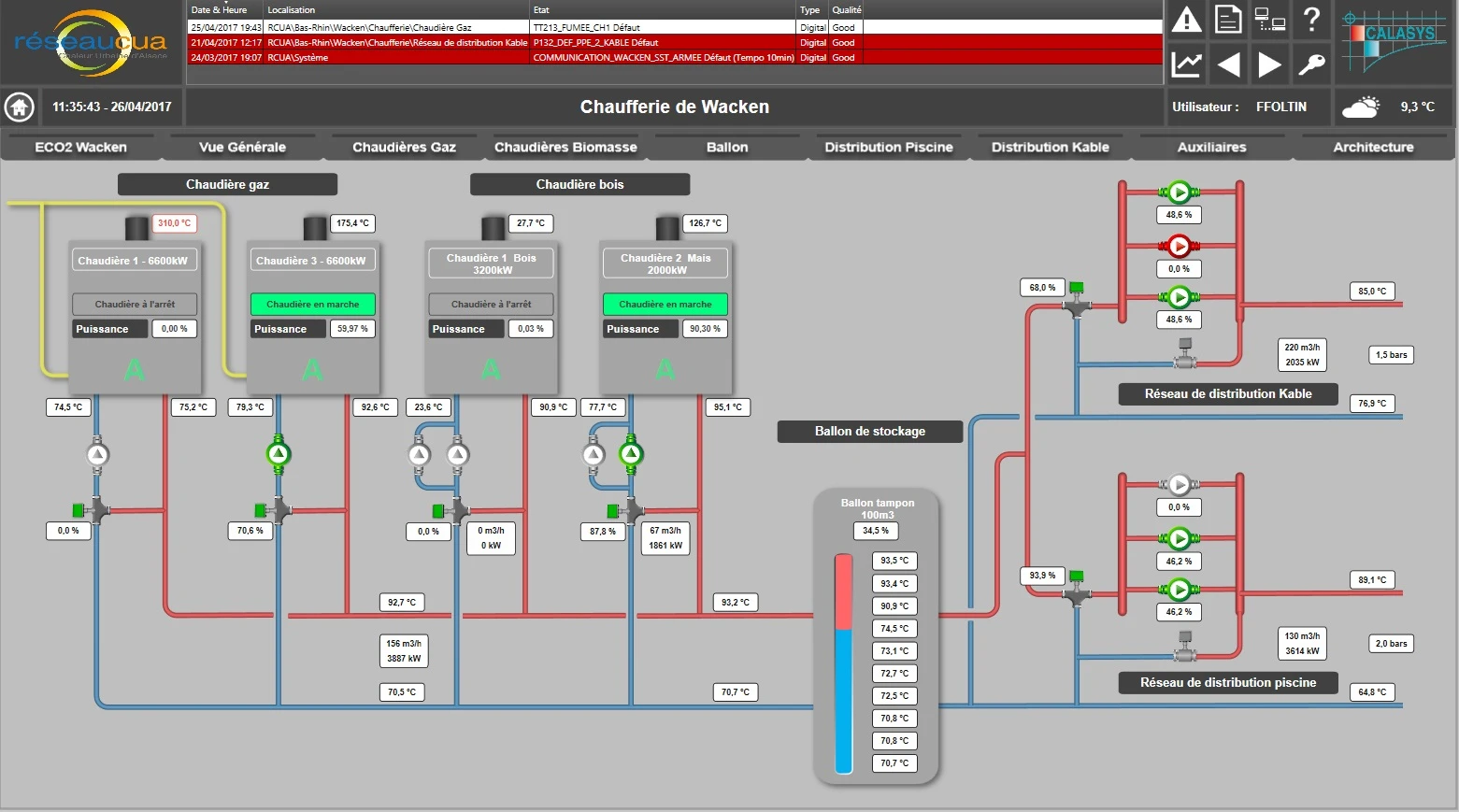Click the trend curve chart icon
This screenshot has height=812, width=1459.
1186,64
